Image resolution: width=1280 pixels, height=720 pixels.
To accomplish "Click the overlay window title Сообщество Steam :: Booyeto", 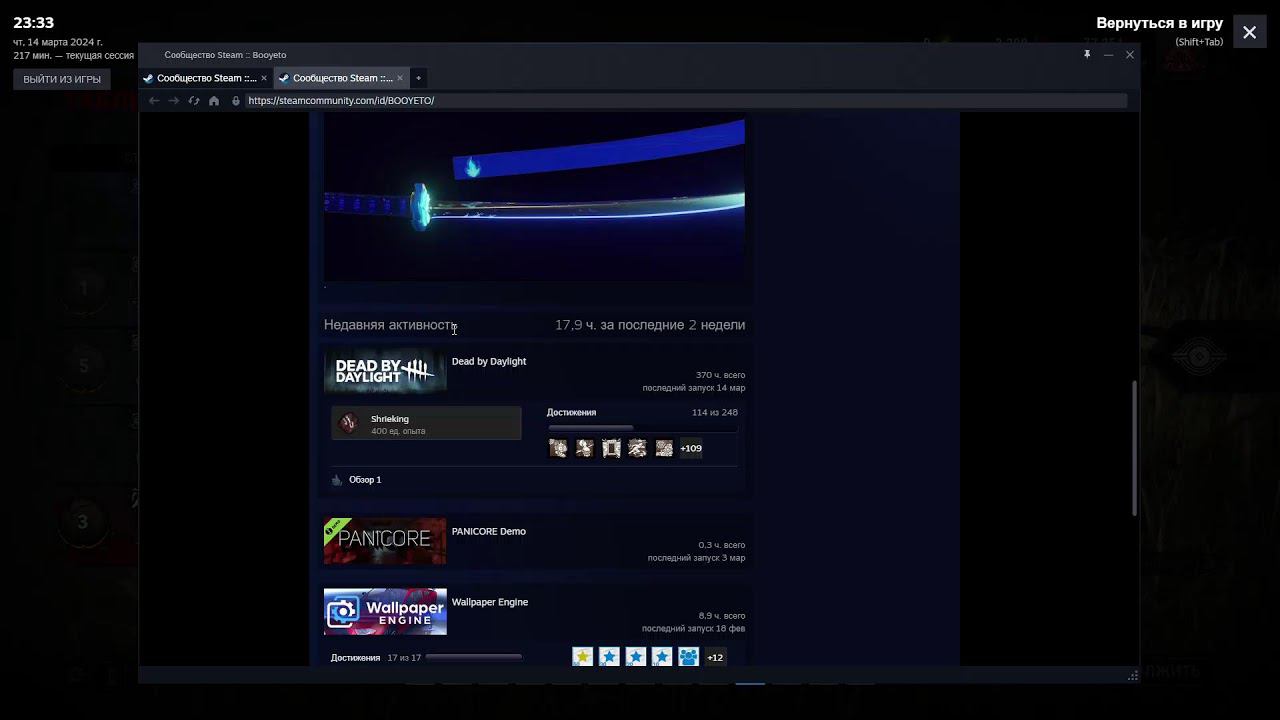I will point(225,55).
